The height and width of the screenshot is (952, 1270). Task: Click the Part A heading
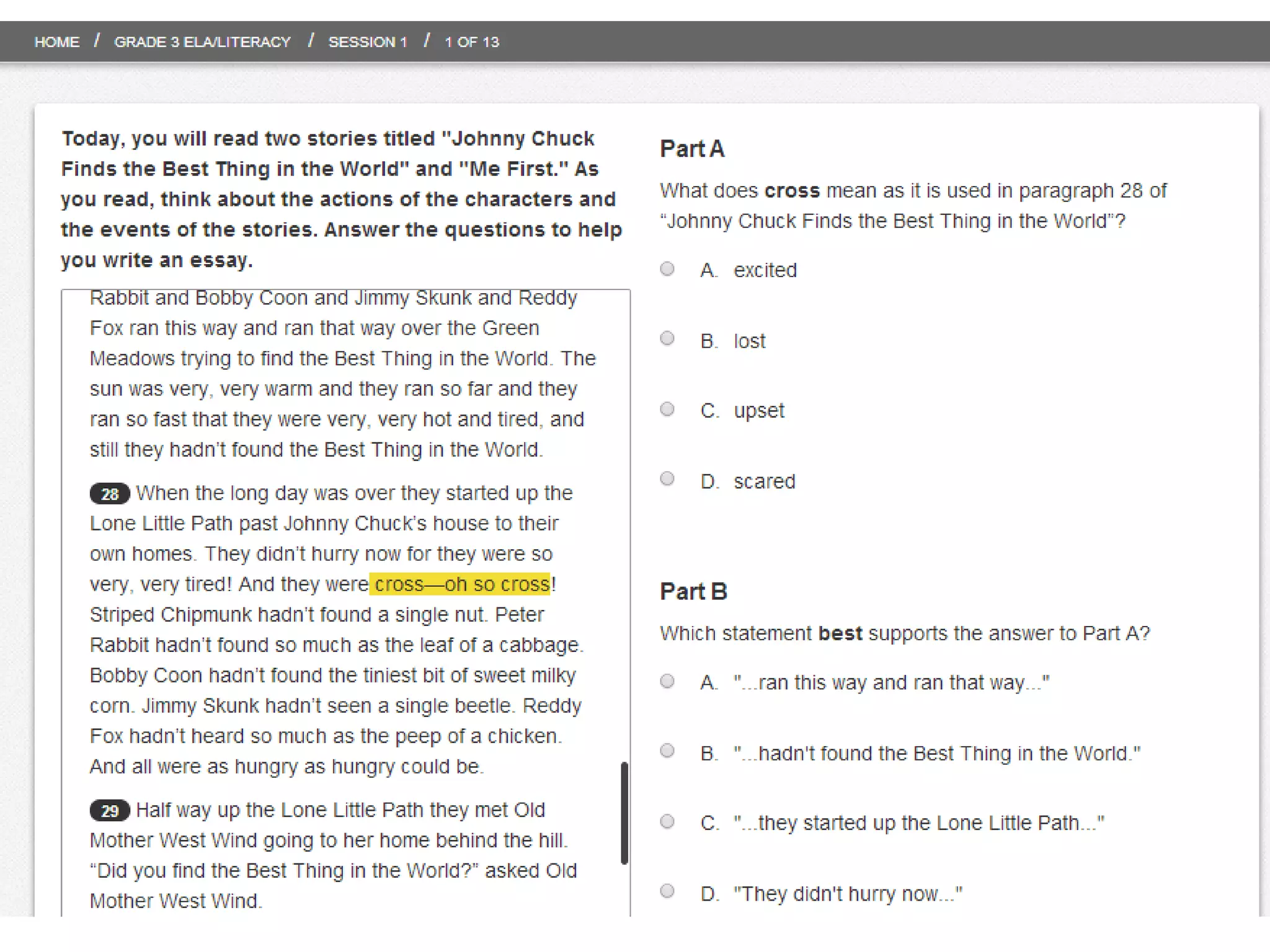(x=692, y=149)
